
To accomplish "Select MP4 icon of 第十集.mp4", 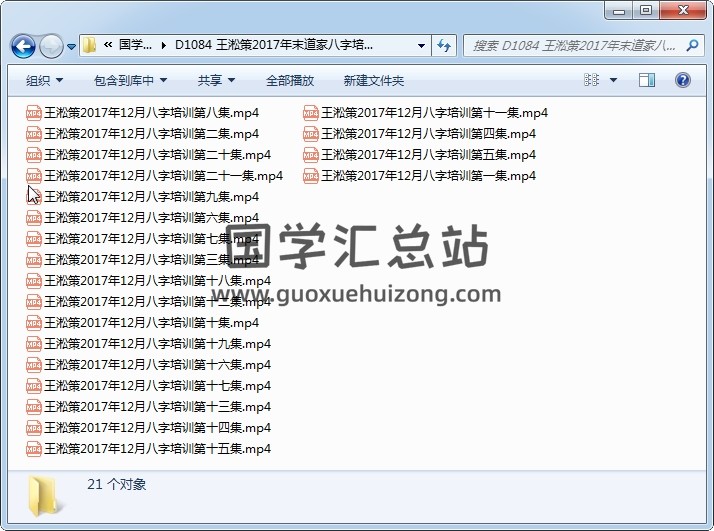I will [34, 322].
